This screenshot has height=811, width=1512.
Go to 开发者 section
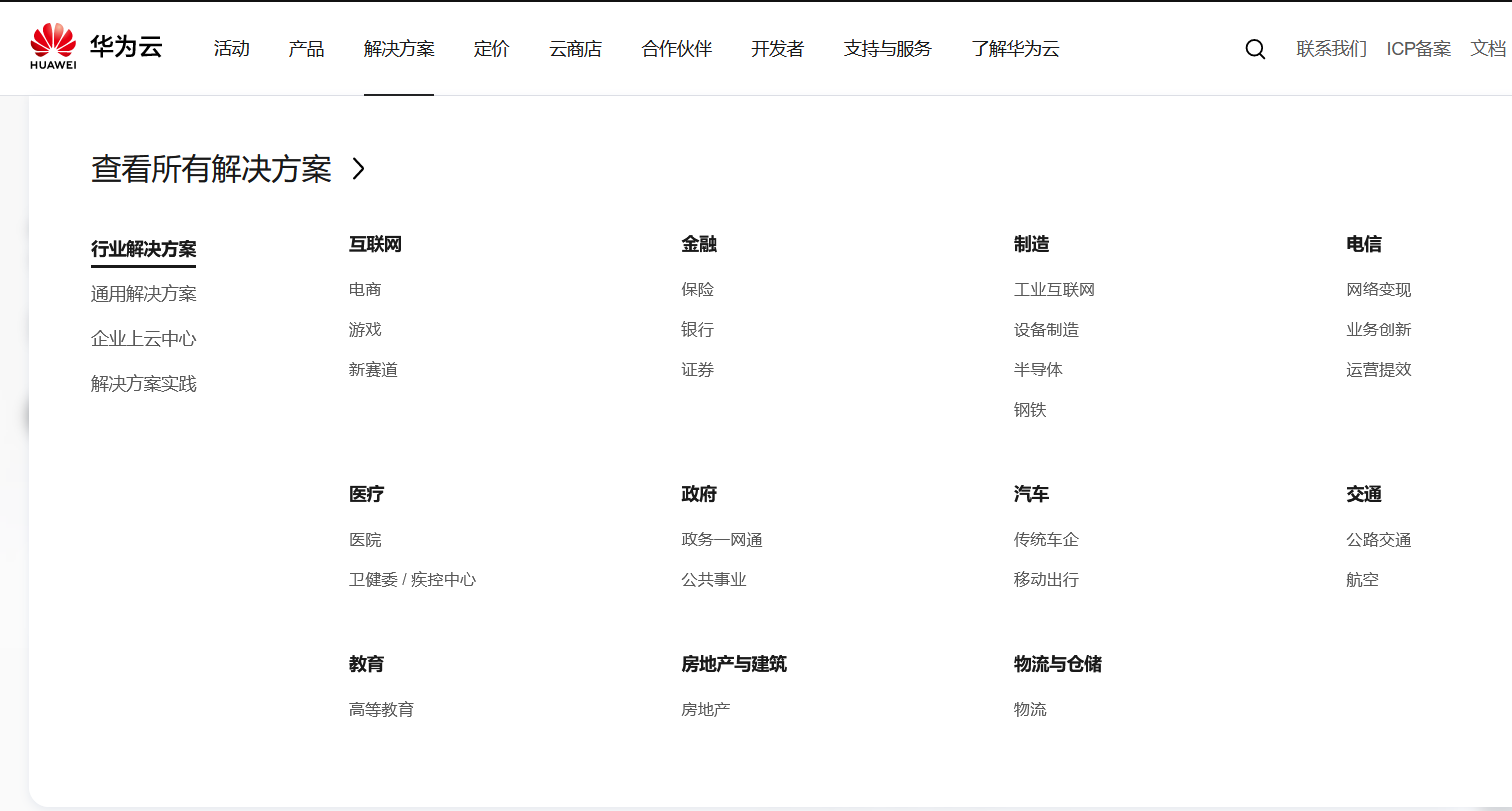(777, 48)
